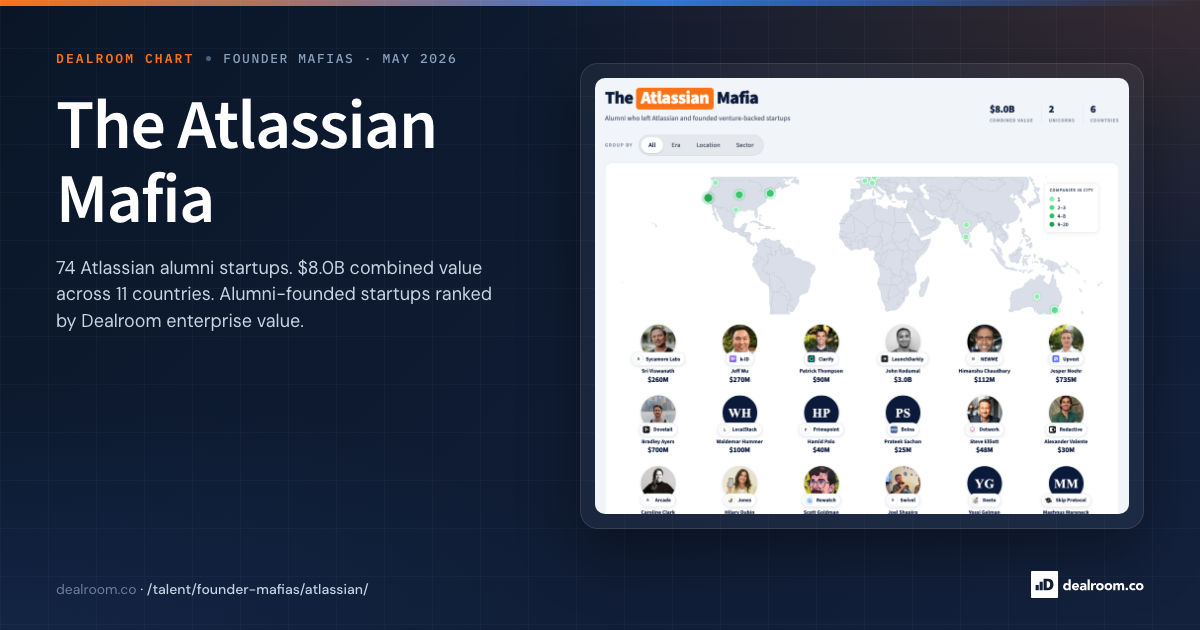Open Patrick Thompson's profile photo
Viewport: 1200px width, 630px height.
click(821, 340)
